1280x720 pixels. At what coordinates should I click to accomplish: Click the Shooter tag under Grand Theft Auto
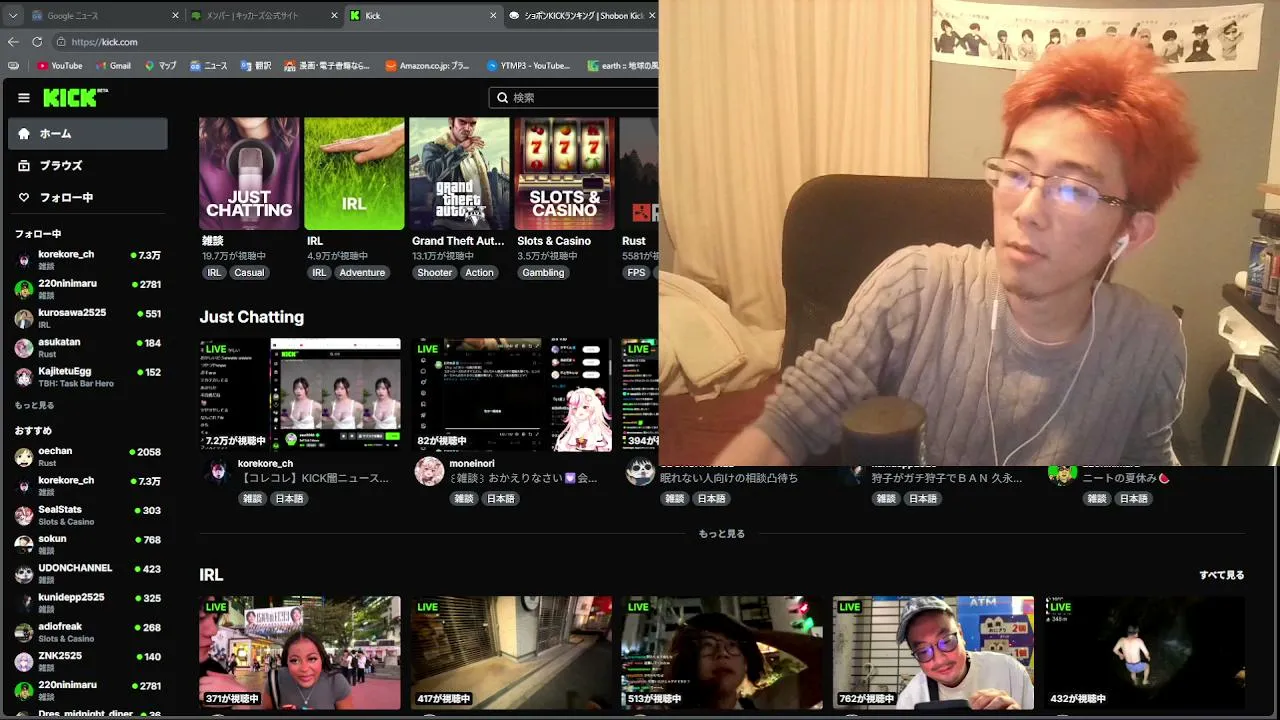(434, 273)
